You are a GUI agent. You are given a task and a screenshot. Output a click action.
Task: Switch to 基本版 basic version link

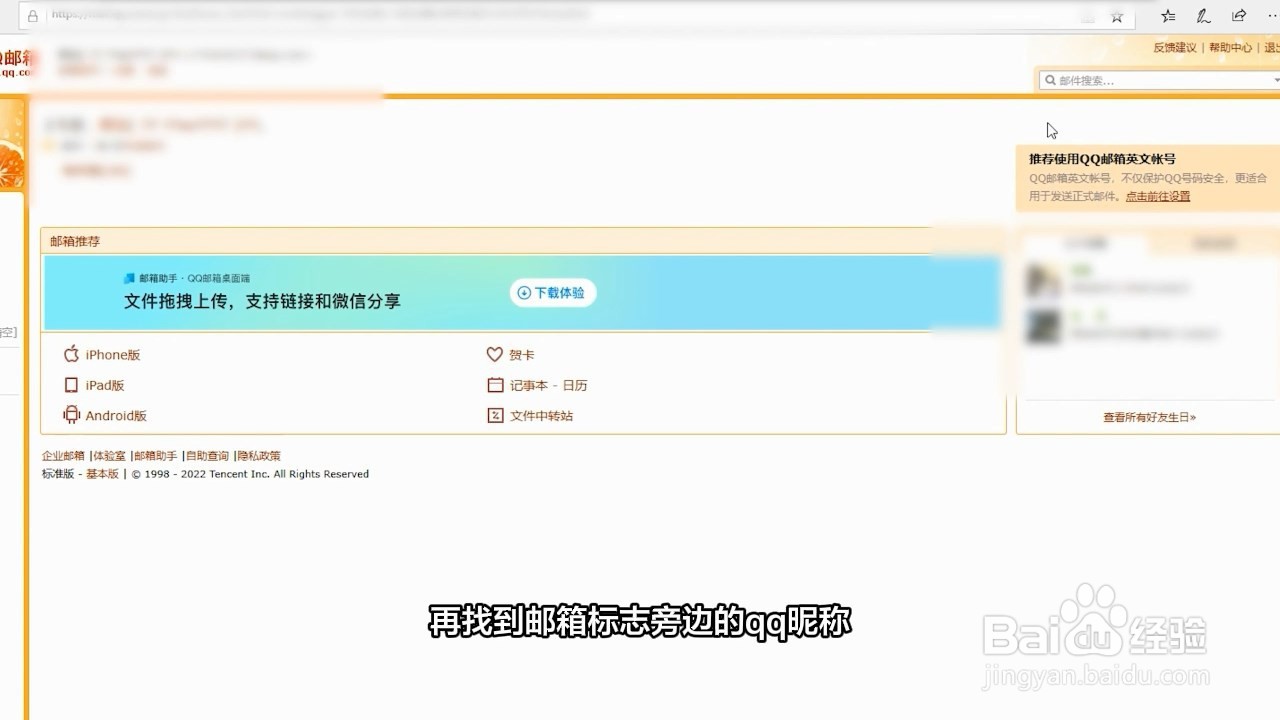click(x=102, y=474)
